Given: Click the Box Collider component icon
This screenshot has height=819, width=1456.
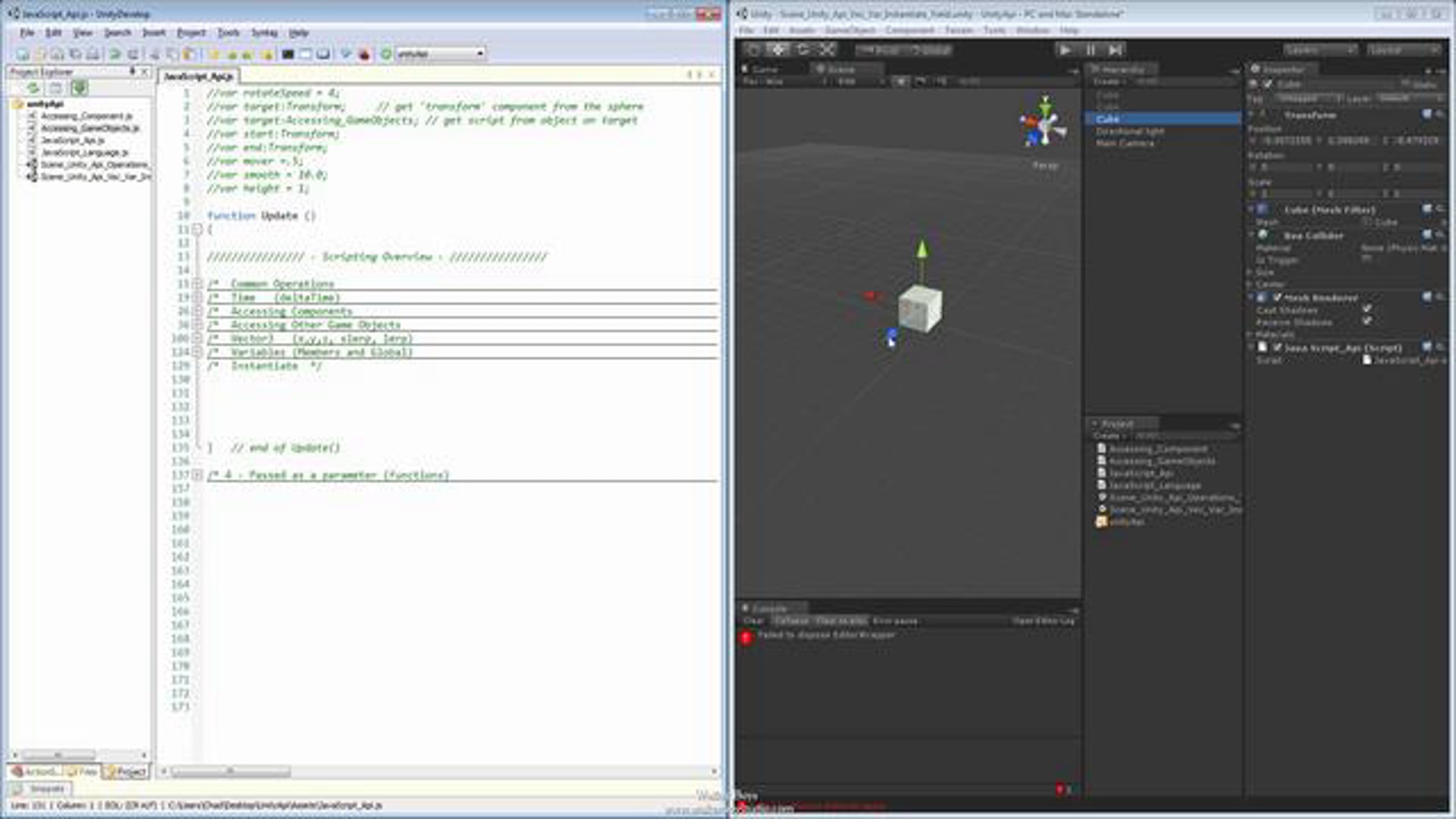Looking at the screenshot, I should (1263, 235).
